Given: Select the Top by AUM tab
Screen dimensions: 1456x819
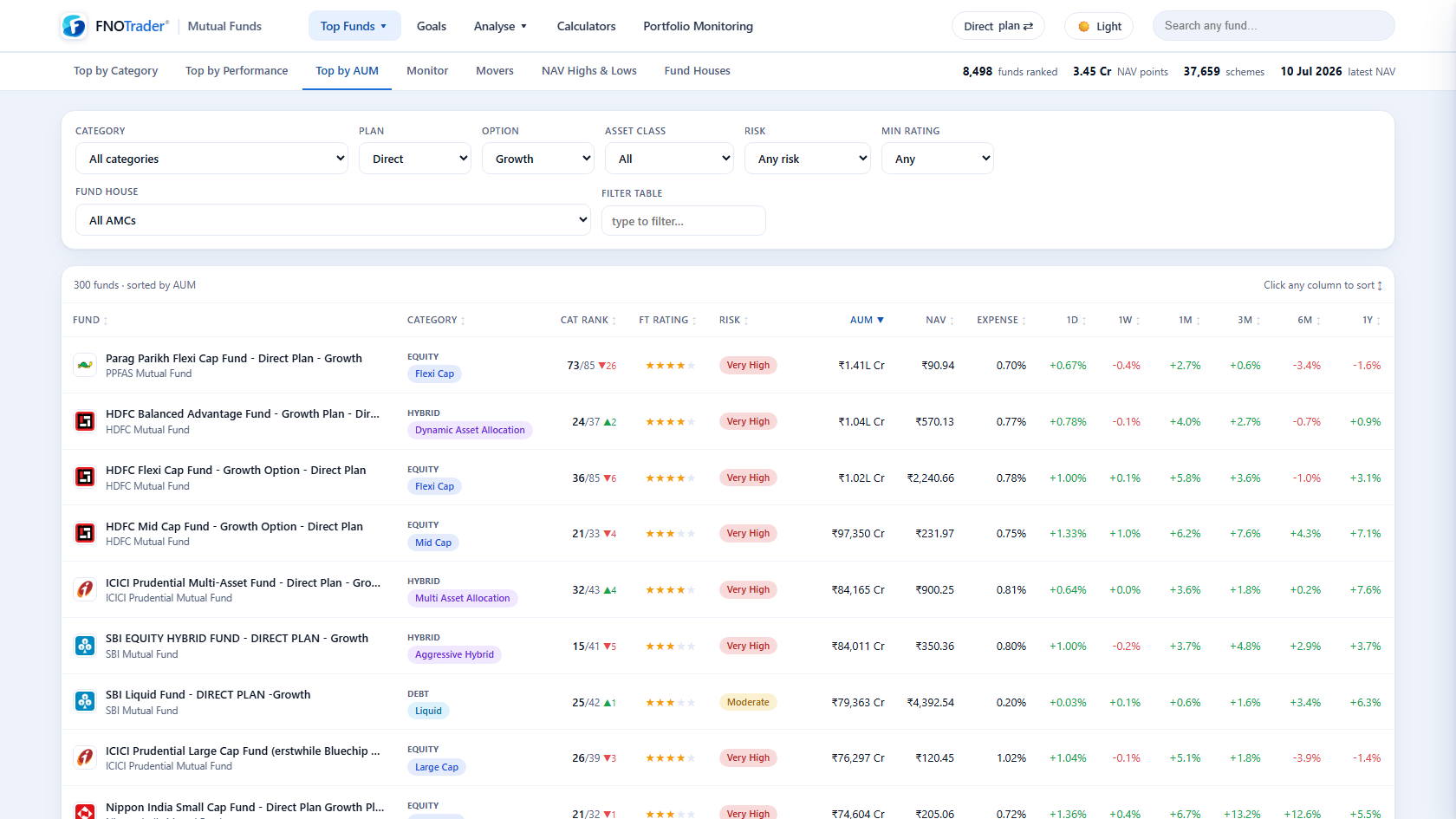Looking at the screenshot, I should 347,71.
